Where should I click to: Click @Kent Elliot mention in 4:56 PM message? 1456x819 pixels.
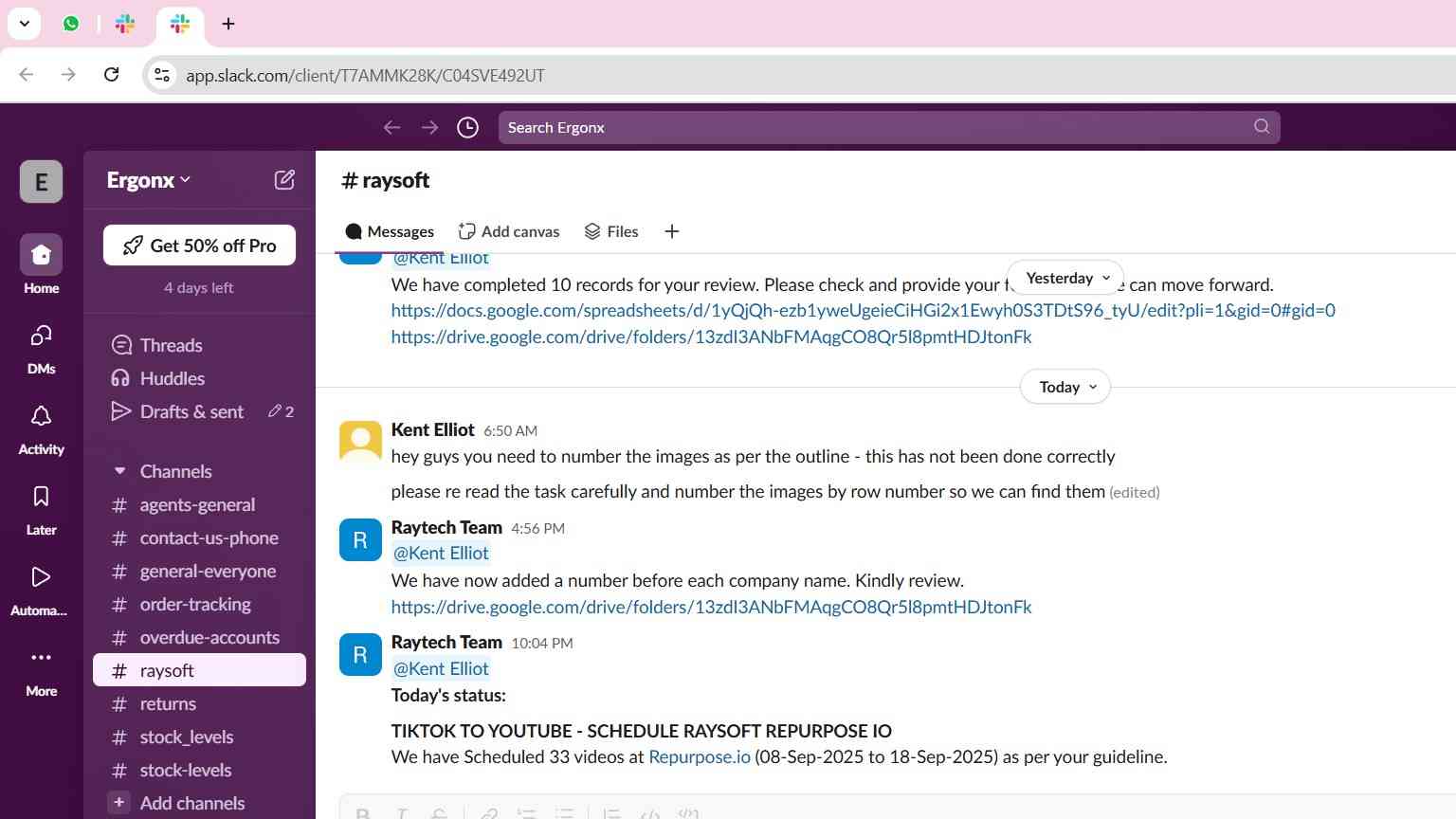coord(441,554)
